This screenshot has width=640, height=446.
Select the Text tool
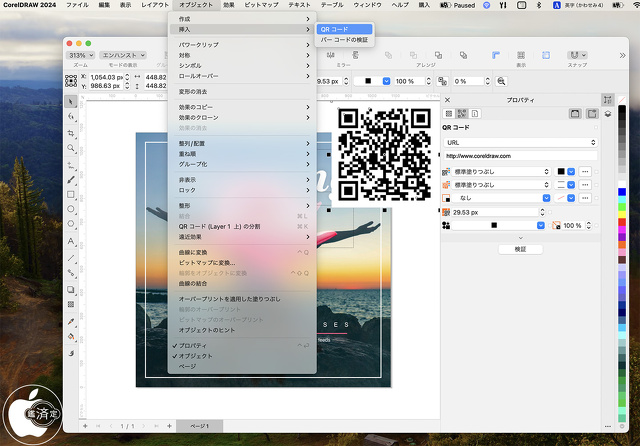[71, 241]
